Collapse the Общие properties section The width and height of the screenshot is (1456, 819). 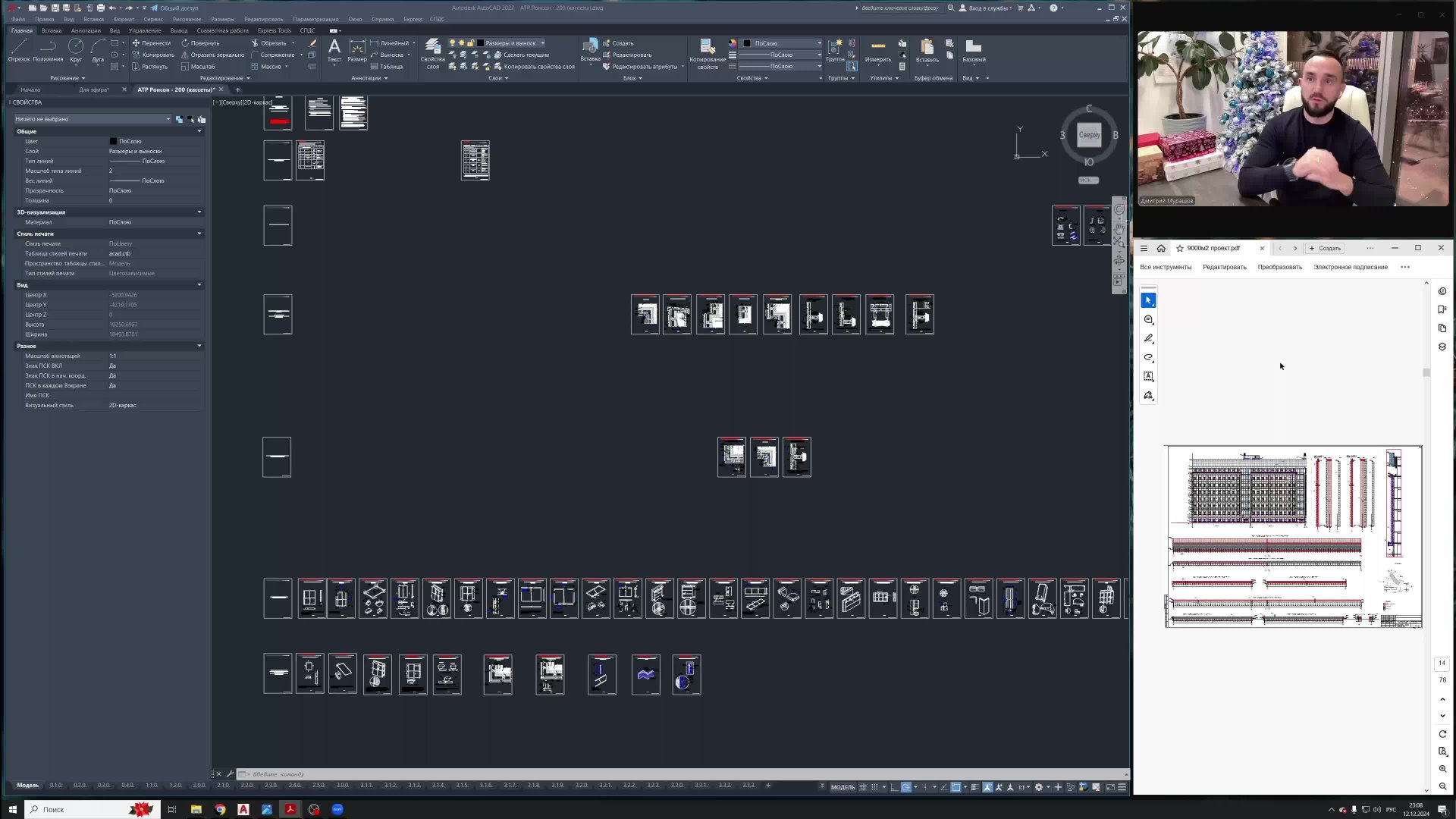199,131
